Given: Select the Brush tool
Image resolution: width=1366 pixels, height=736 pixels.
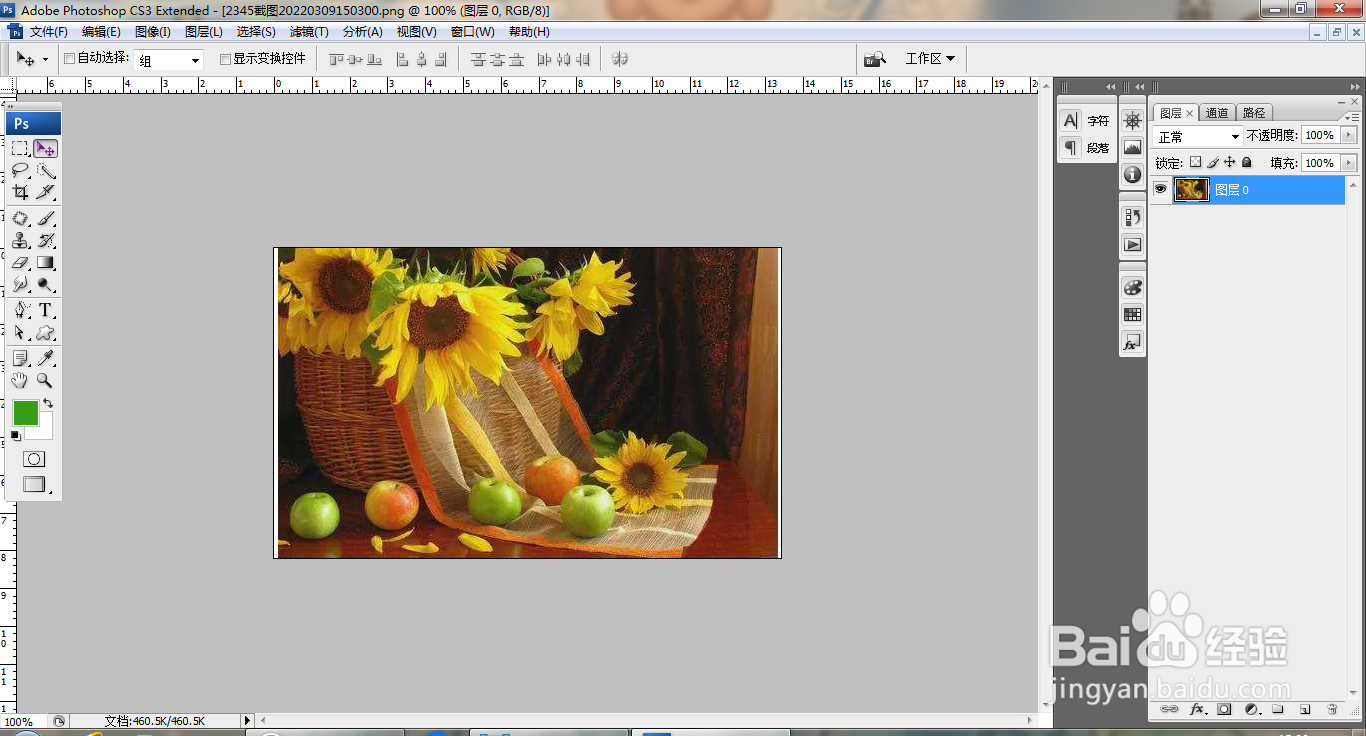Looking at the screenshot, I should (x=46, y=218).
